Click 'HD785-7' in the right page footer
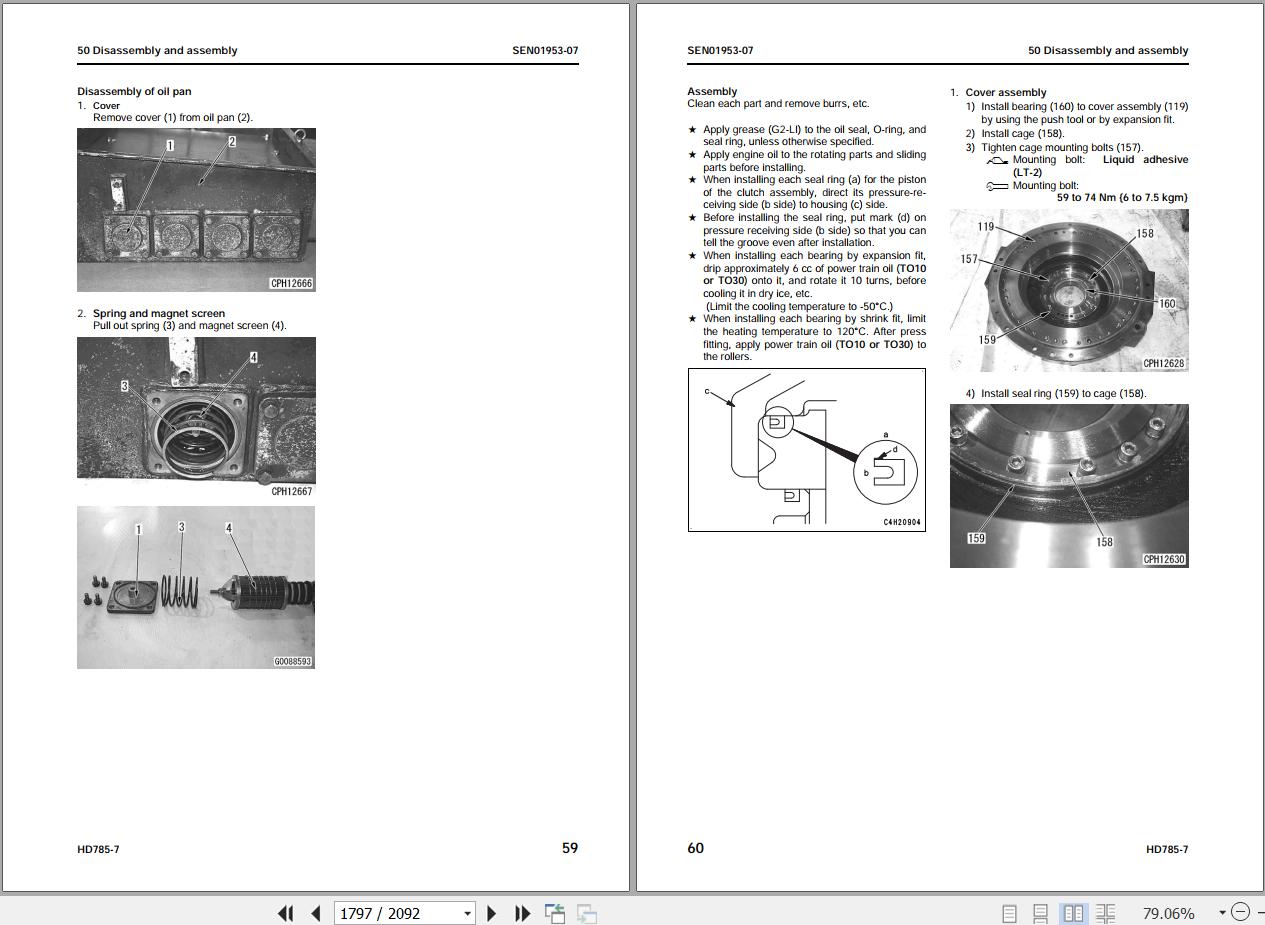1265x925 pixels. point(1167,849)
